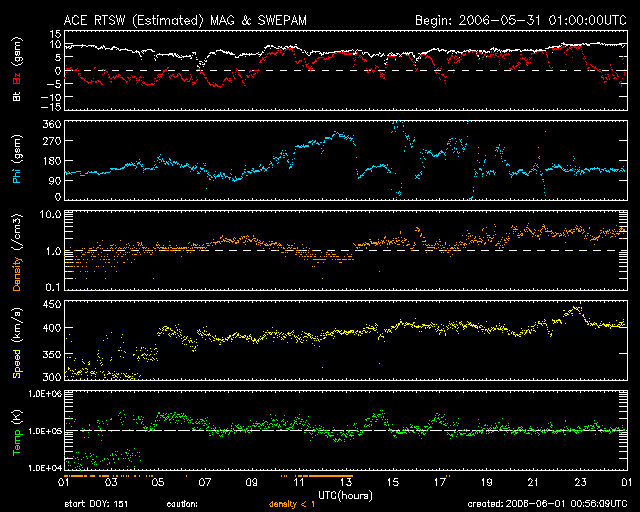Click the '350' tick label on Speed axis
This screenshot has width=640, height=512.
pos(52,354)
